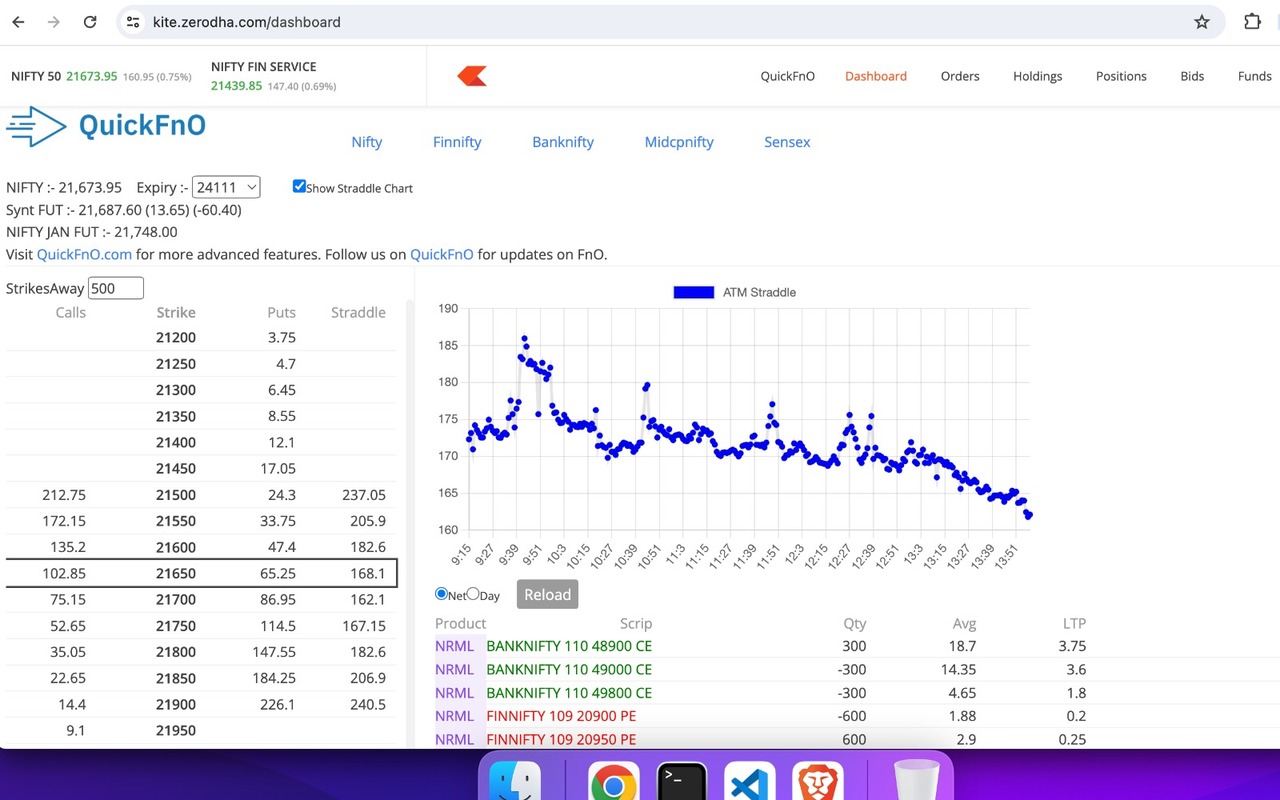Click the browser back arrow
The image size is (1280, 800).
point(18,21)
